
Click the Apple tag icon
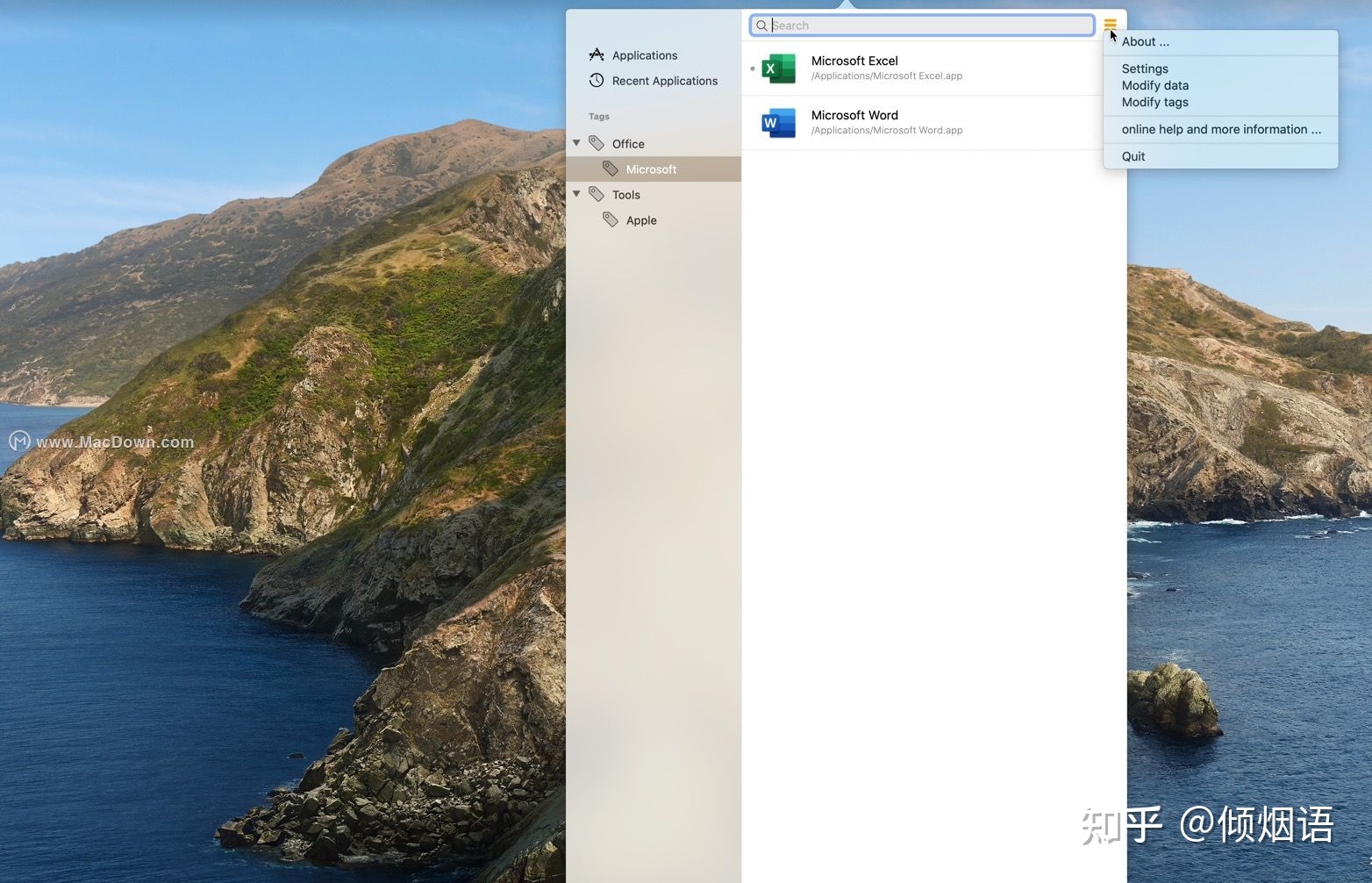(x=611, y=219)
